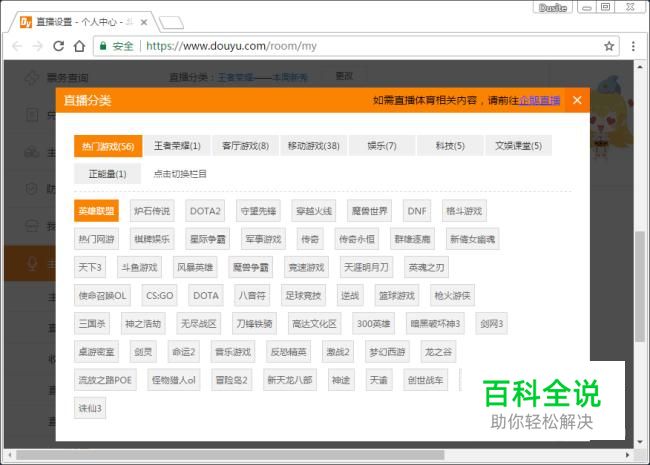Reload the page with refresh icon

coord(58,46)
